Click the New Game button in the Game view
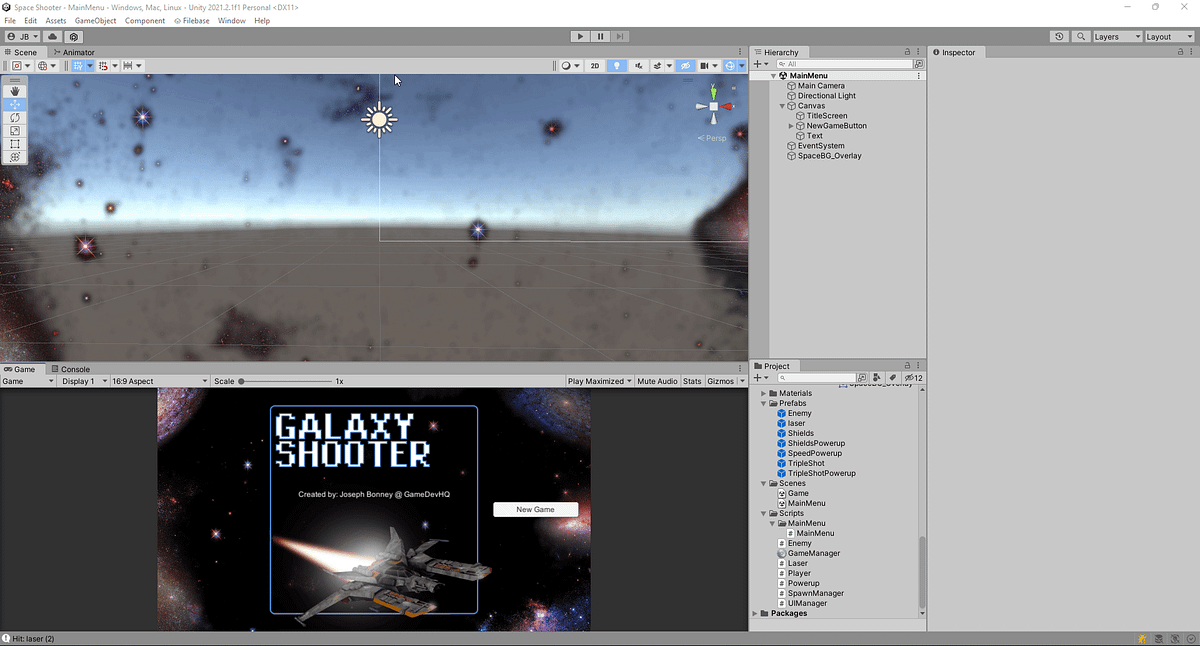The width and height of the screenshot is (1200, 646). (535, 509)
